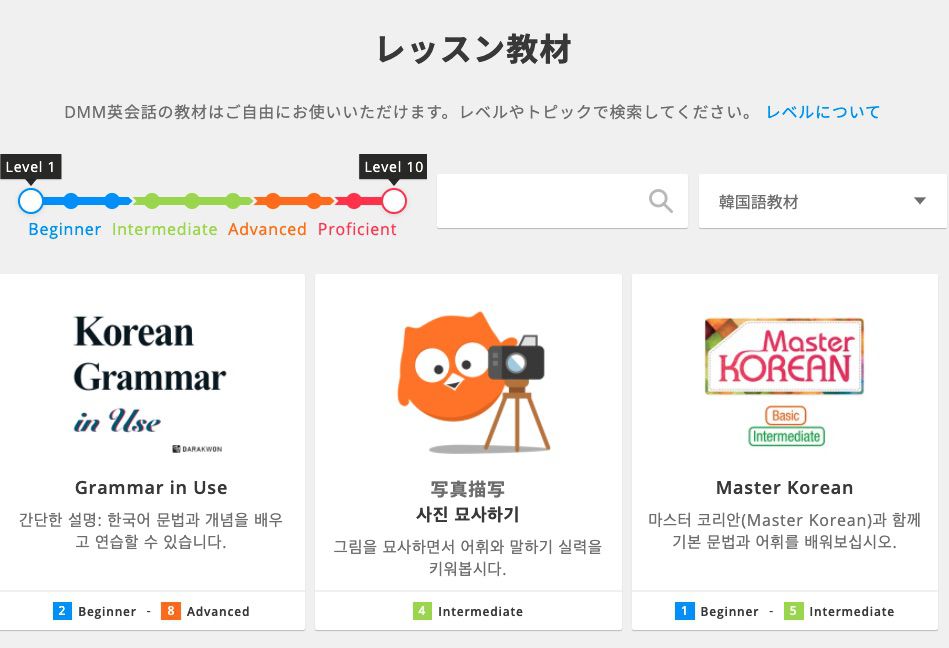Click the Grammar in Use description text

pyautogui.click(x=151, y=531)
